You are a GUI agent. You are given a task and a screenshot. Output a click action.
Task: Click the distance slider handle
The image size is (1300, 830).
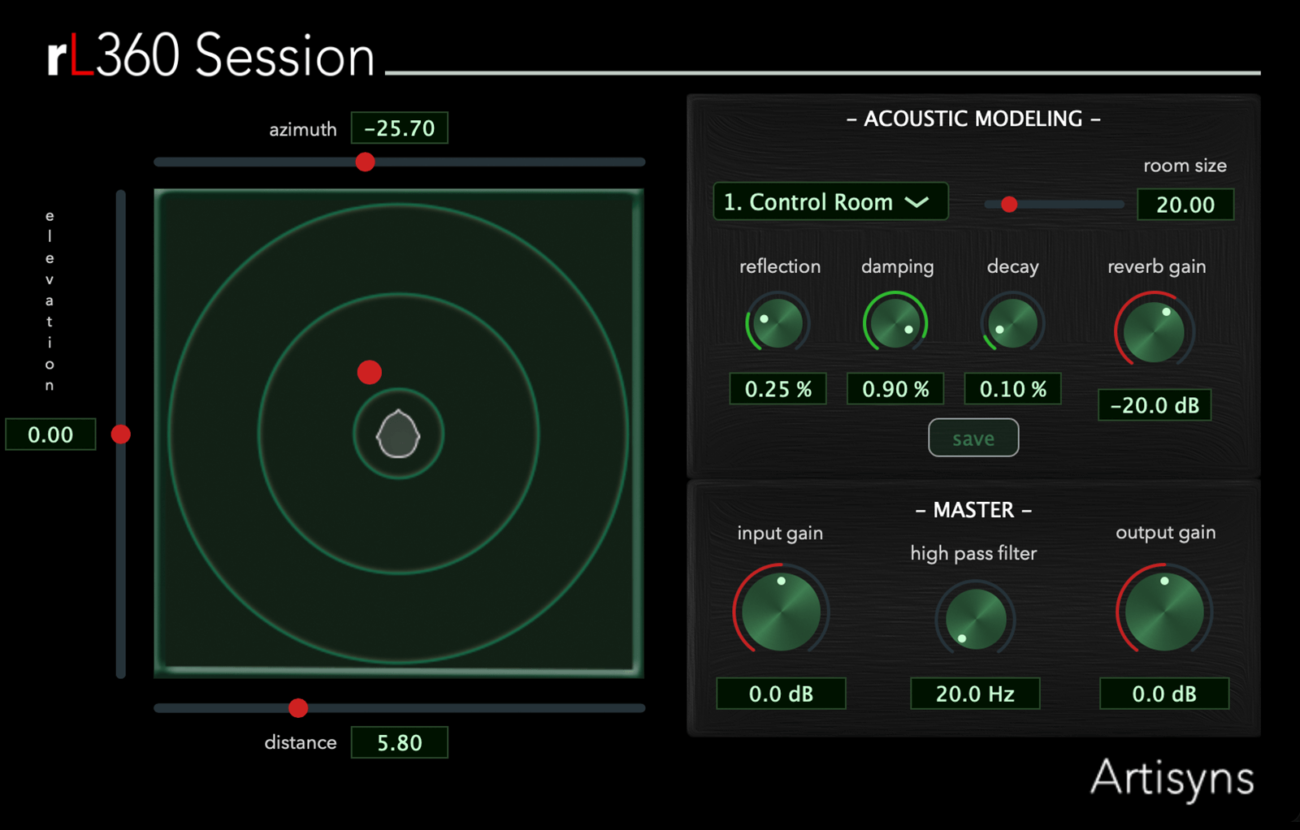point(298,708)
